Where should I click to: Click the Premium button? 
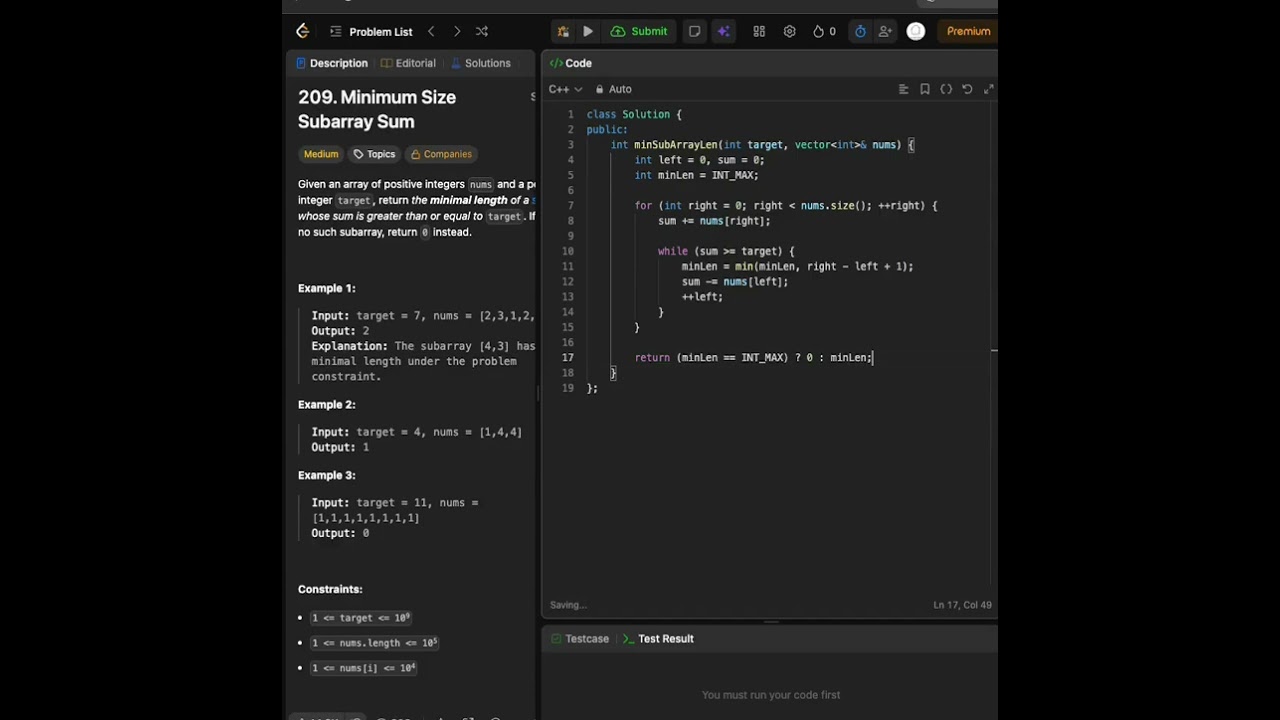pyautogui.click(x=968, y=31)
